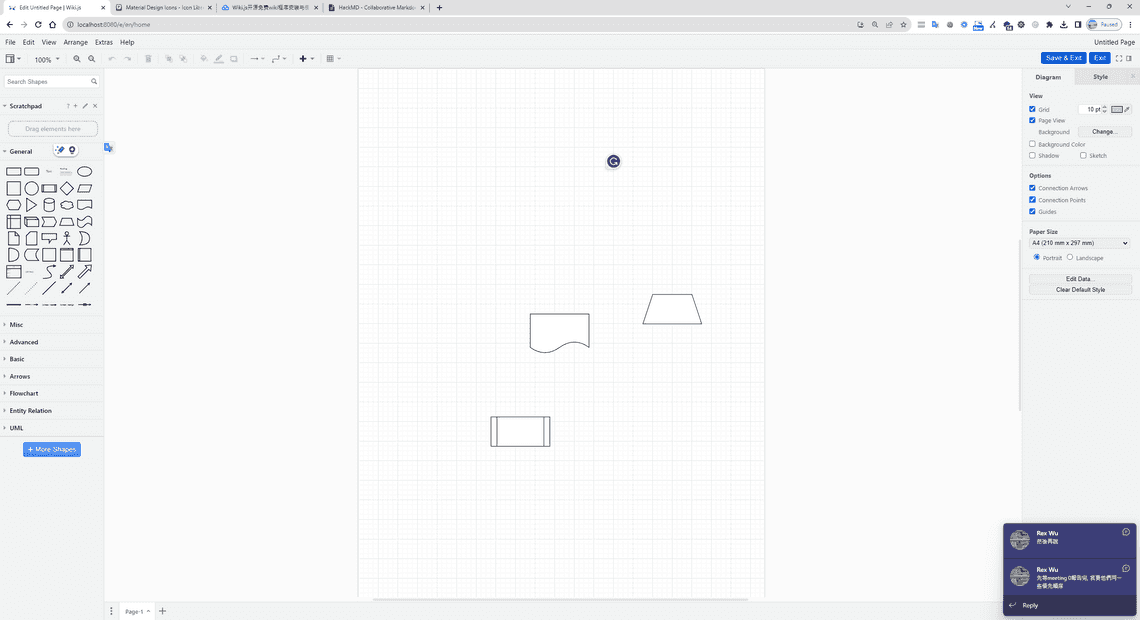Viewport: 1140px width, 620px height.
Task: Click the undo arrow in toolbar
Action: pyautogui.click(x=112, y=59)
